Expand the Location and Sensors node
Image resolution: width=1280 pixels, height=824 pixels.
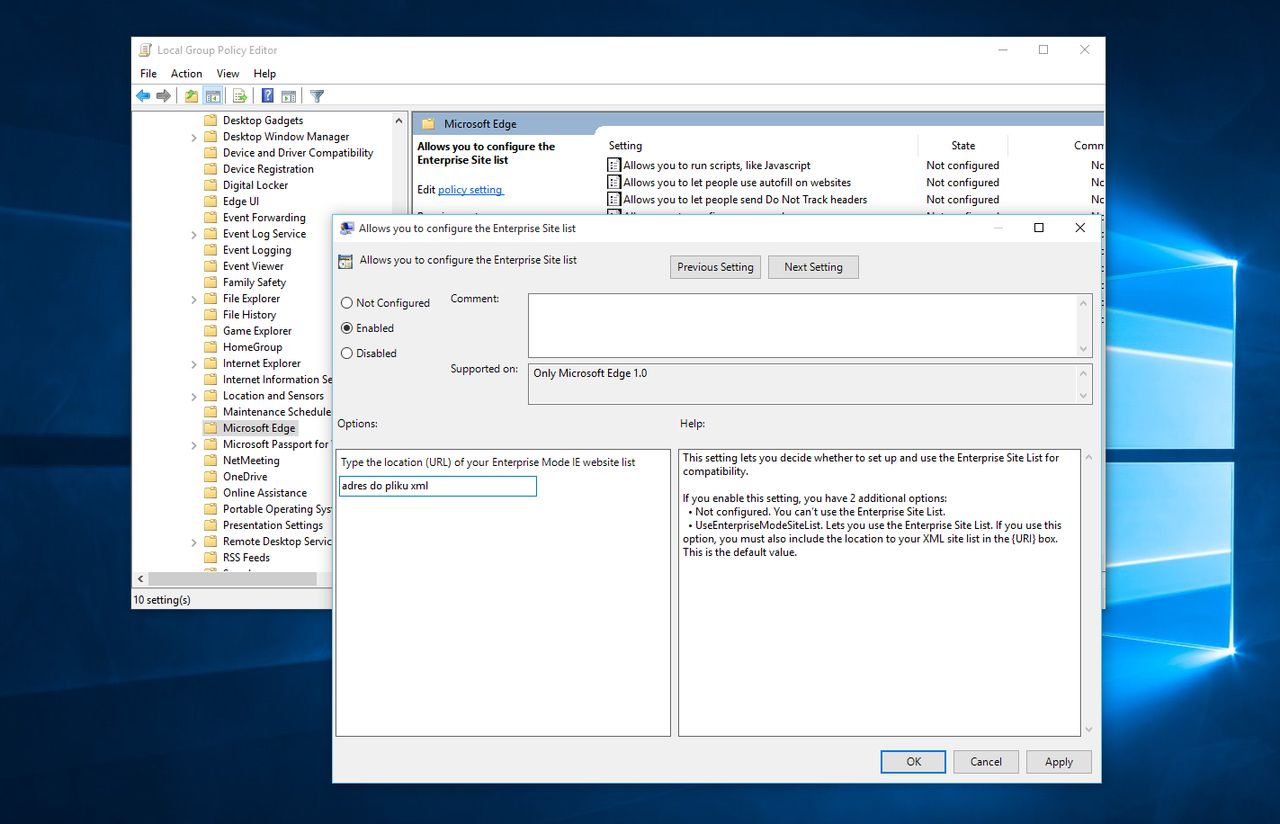point(194,396)
